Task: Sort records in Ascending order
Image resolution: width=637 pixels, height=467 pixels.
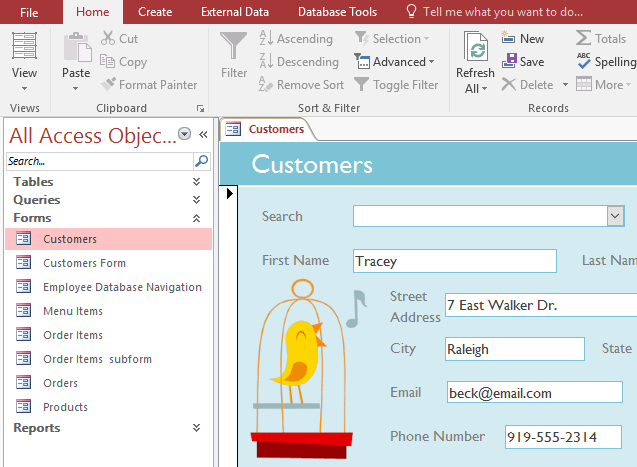Action: point(295,39)
